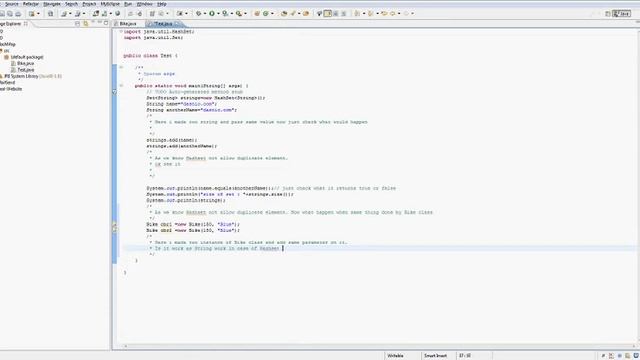
Task: Open the Search menu
Action: click(71, 4)
